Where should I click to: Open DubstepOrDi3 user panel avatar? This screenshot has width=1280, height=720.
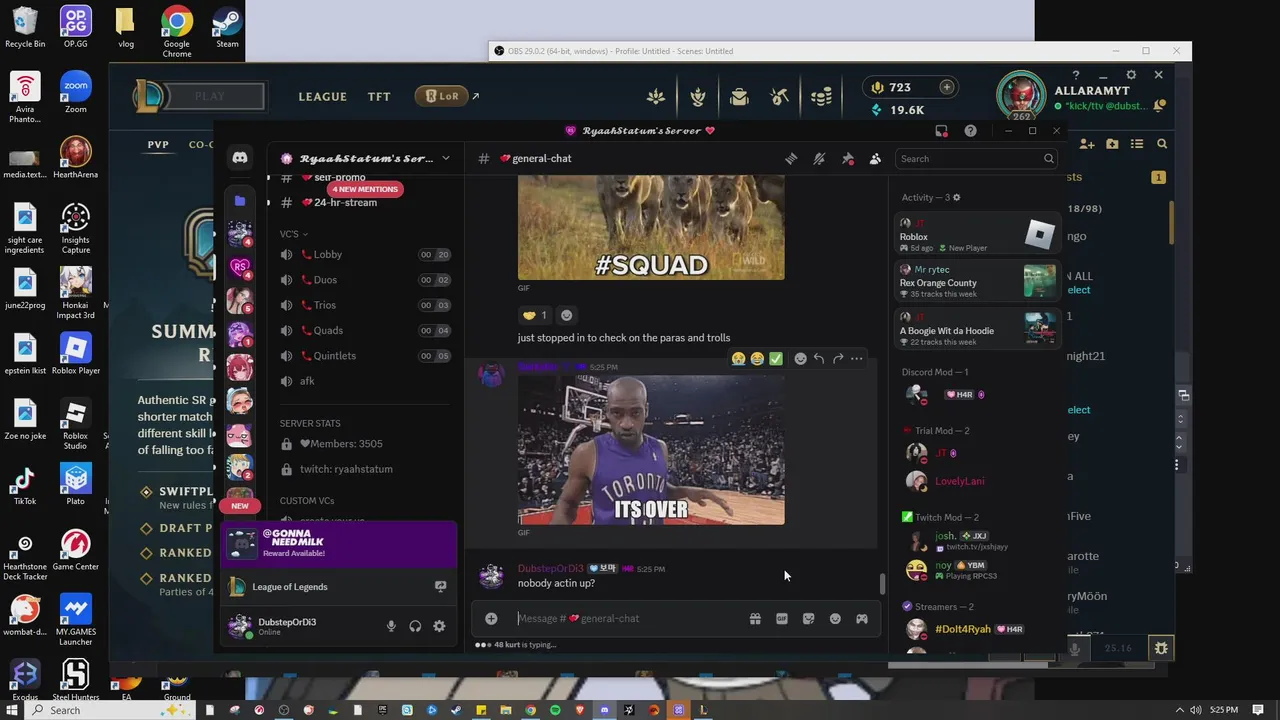tap(239, 626)
